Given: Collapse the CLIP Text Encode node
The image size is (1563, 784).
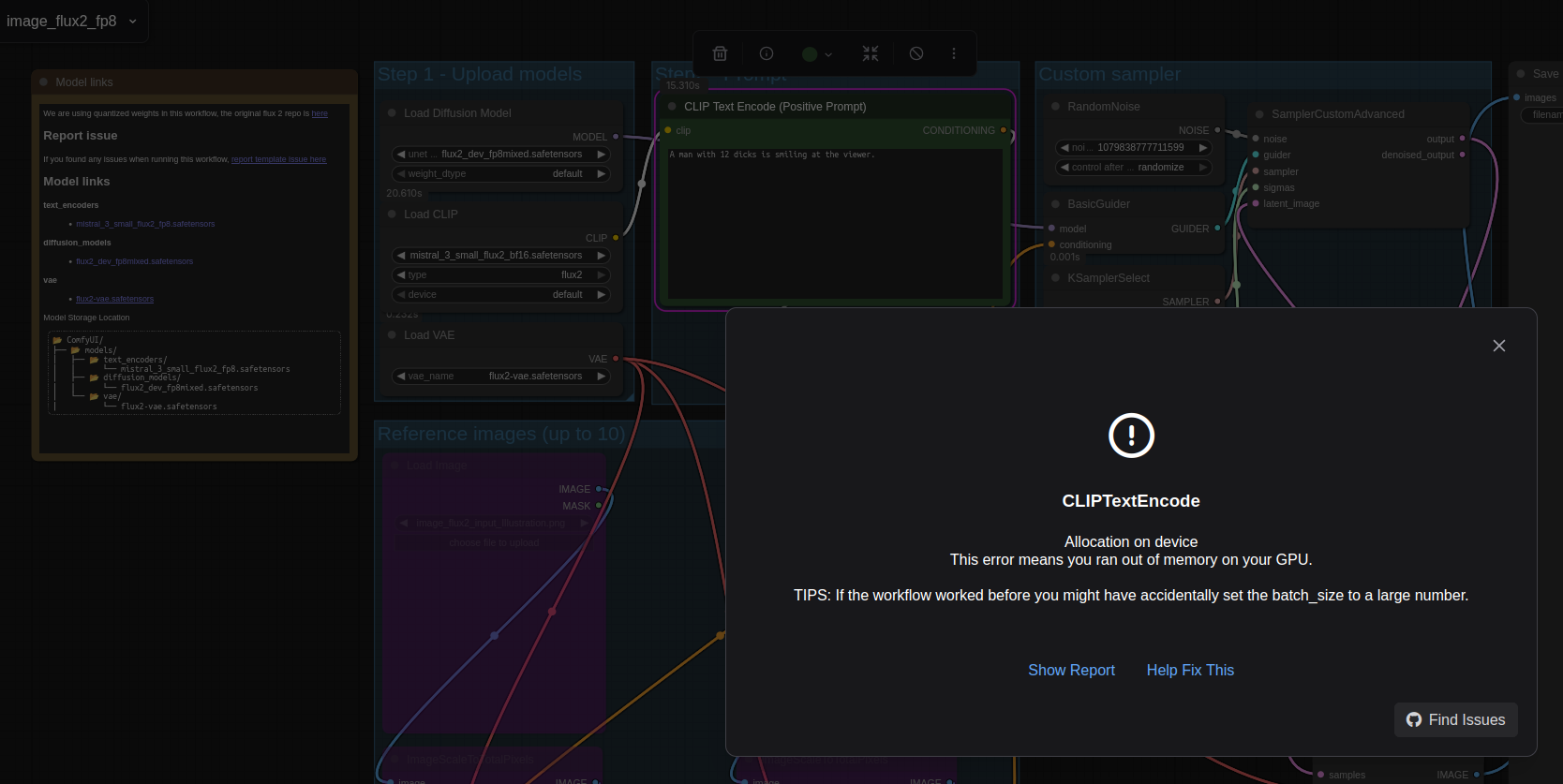Looking at the screenshot, I should 672,107.
